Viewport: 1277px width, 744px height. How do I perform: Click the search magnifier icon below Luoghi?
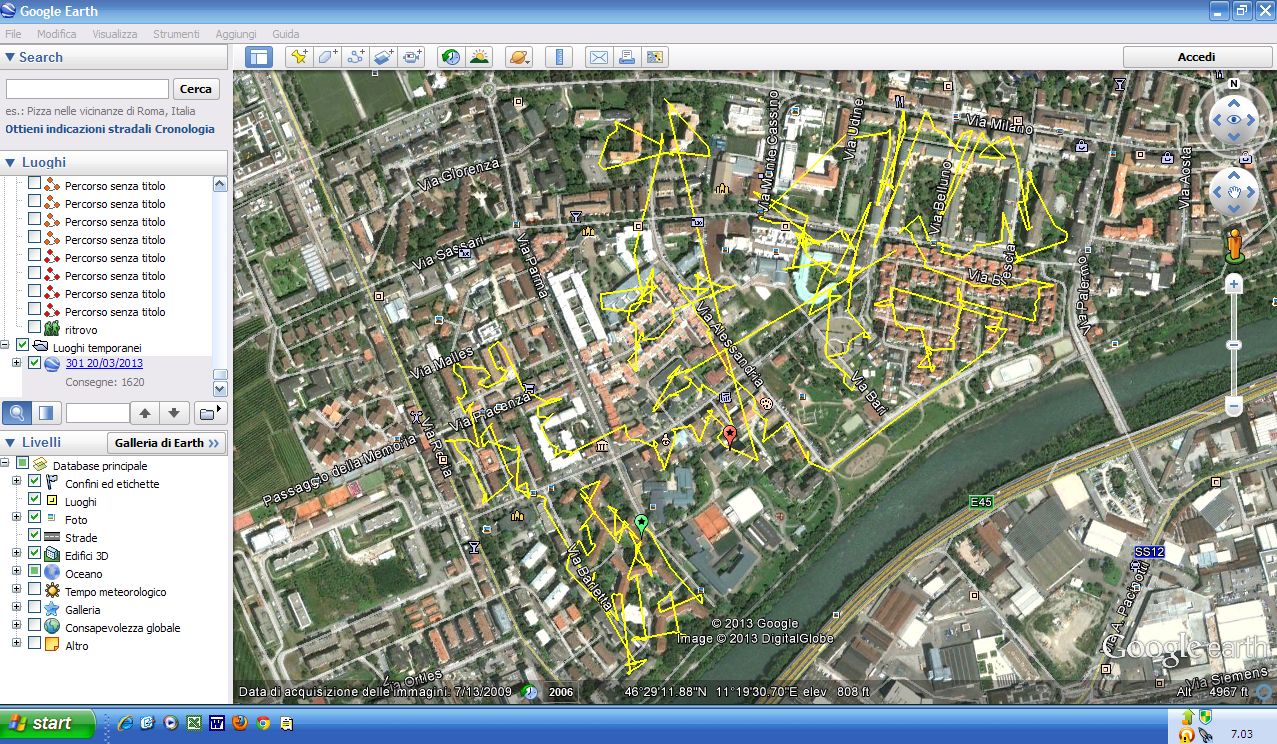coord(16,413)
